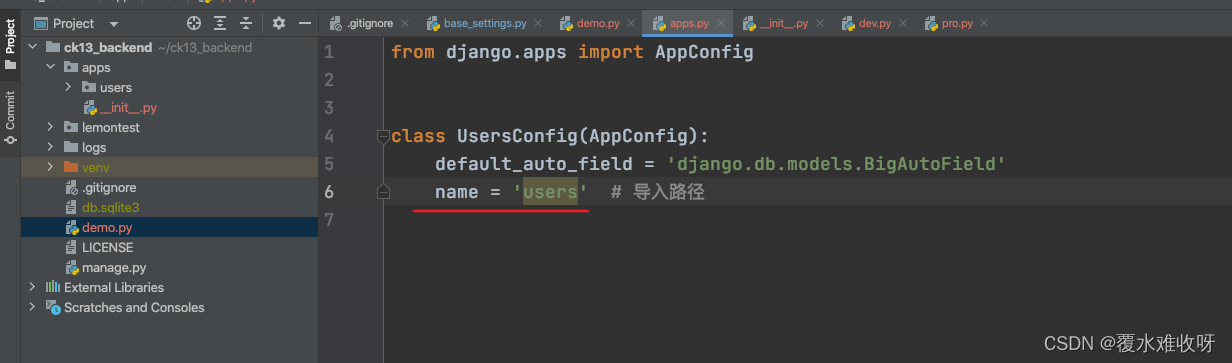This screenshot has width=1232, height=363.
Task: Close the .gitignore tab
Action: click(406, 23)
